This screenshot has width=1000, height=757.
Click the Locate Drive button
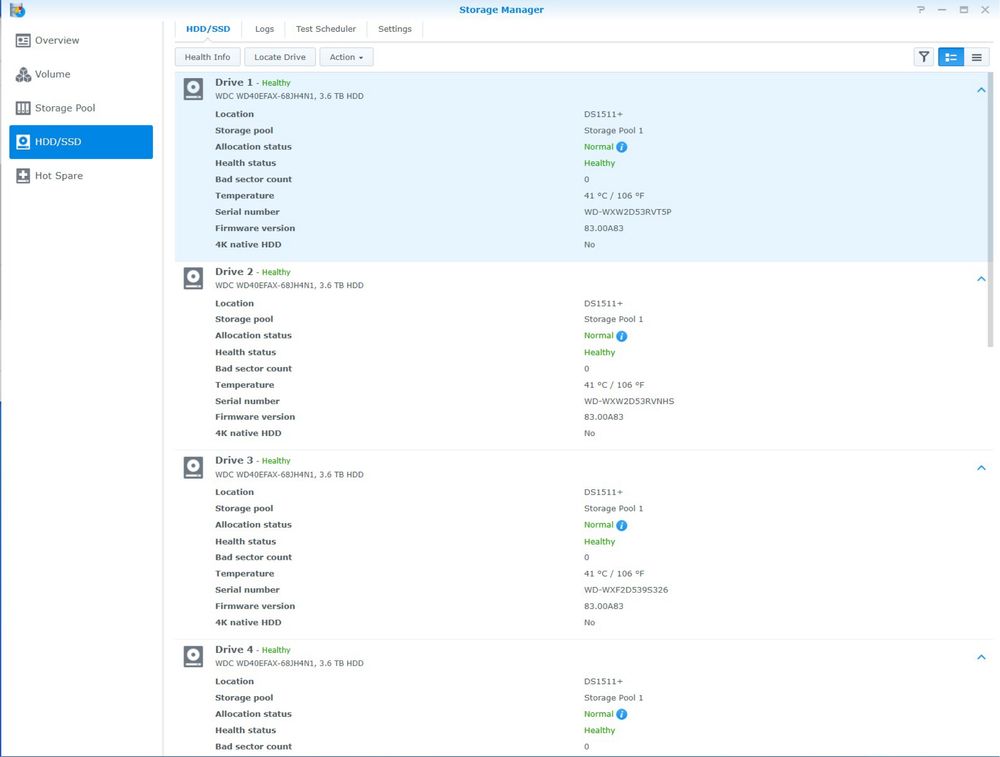280,57
